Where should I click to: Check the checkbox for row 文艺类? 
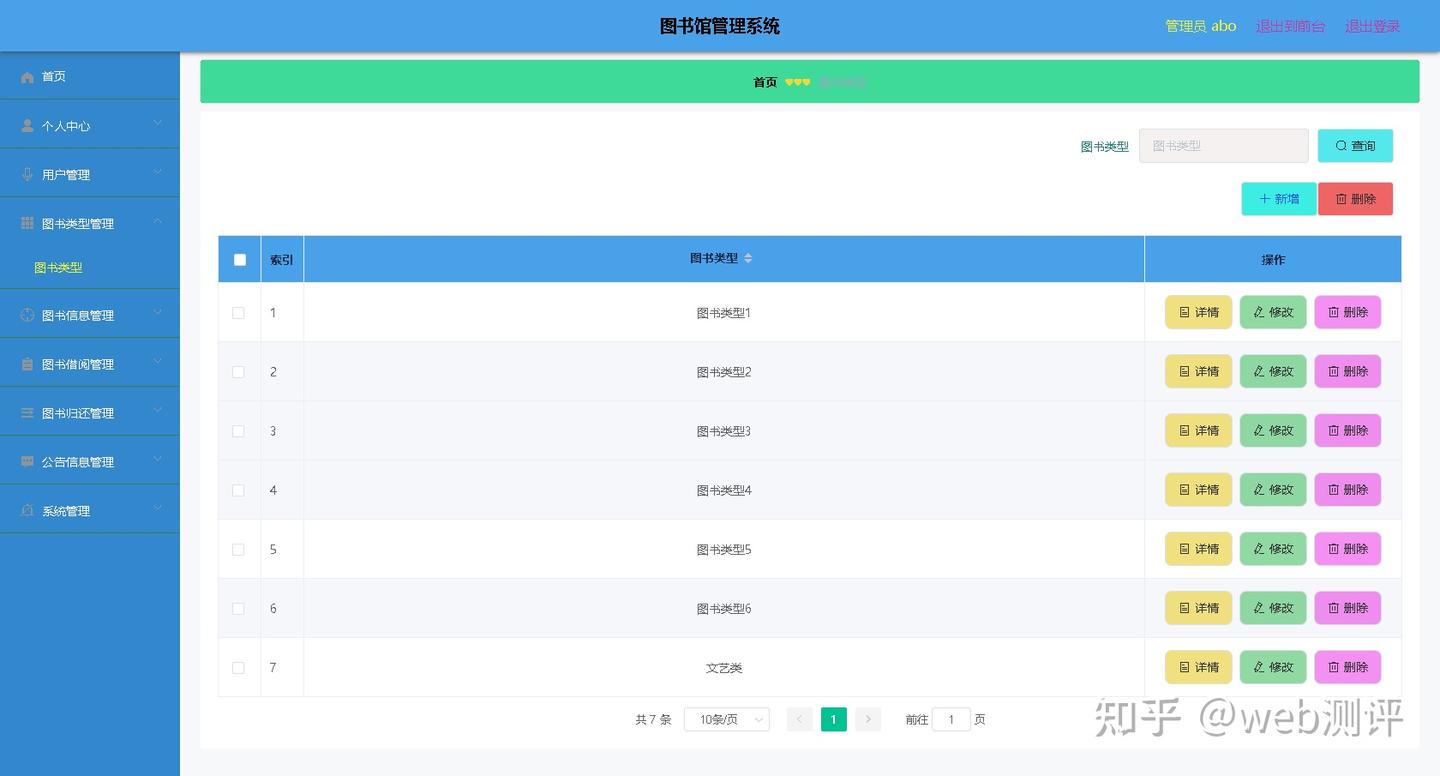(239, 667)
